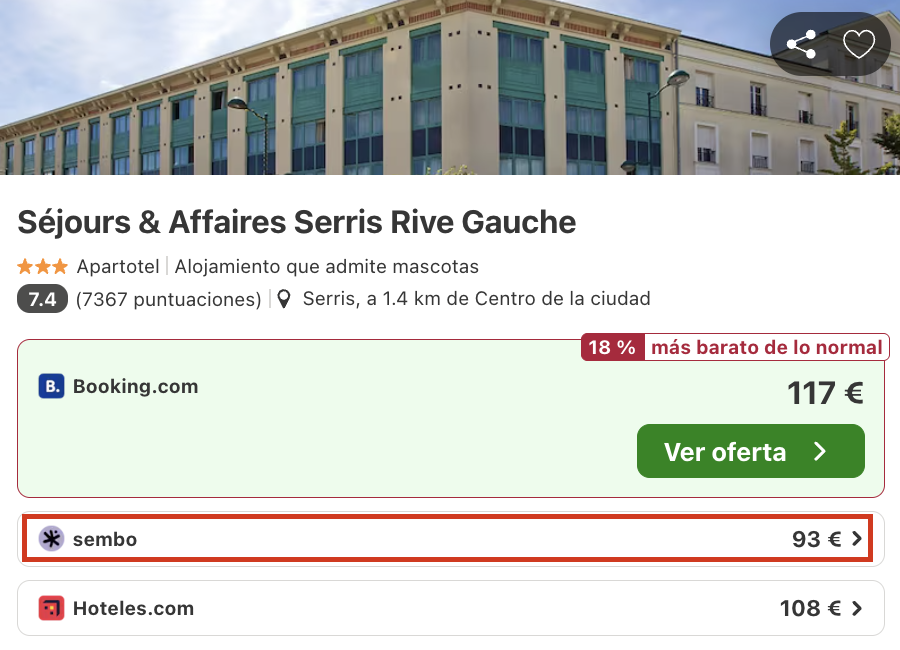Image resolution: width=900 pixels, height=650 pixels.
Task: Click the share icon on the photo
Action: (x=801, y=44)
